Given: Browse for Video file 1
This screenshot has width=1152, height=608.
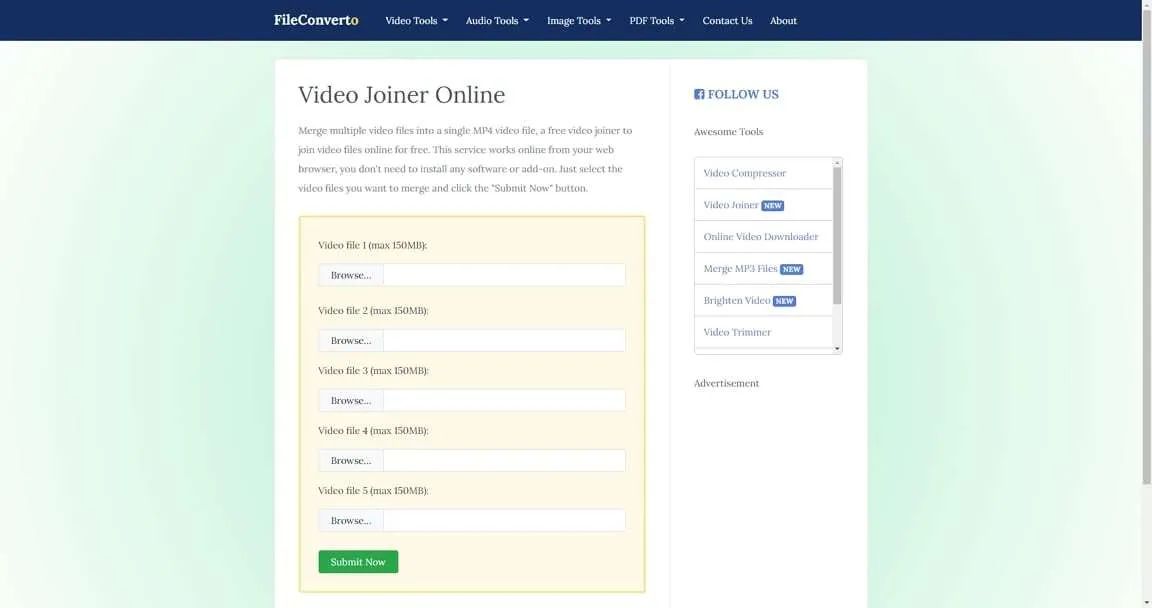Looking at the screenshot, I should pos(350,275).
